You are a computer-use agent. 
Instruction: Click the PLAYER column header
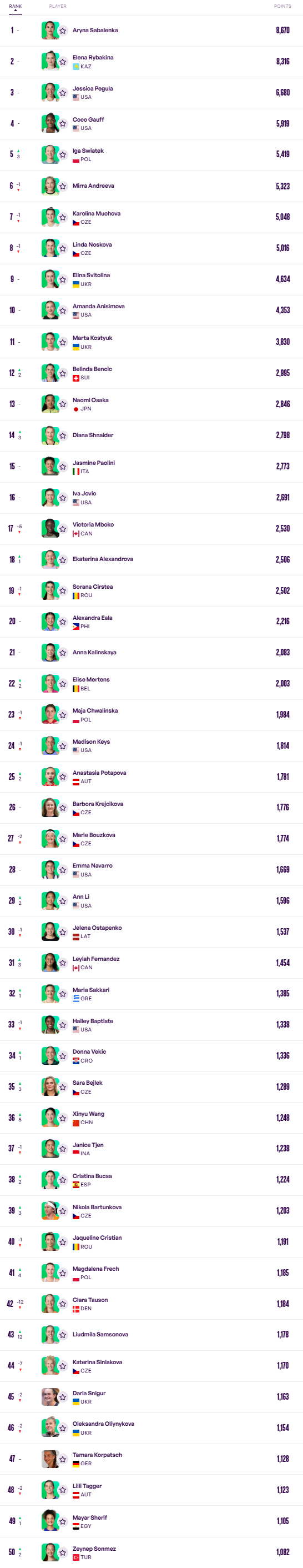[x=58, y=6]
